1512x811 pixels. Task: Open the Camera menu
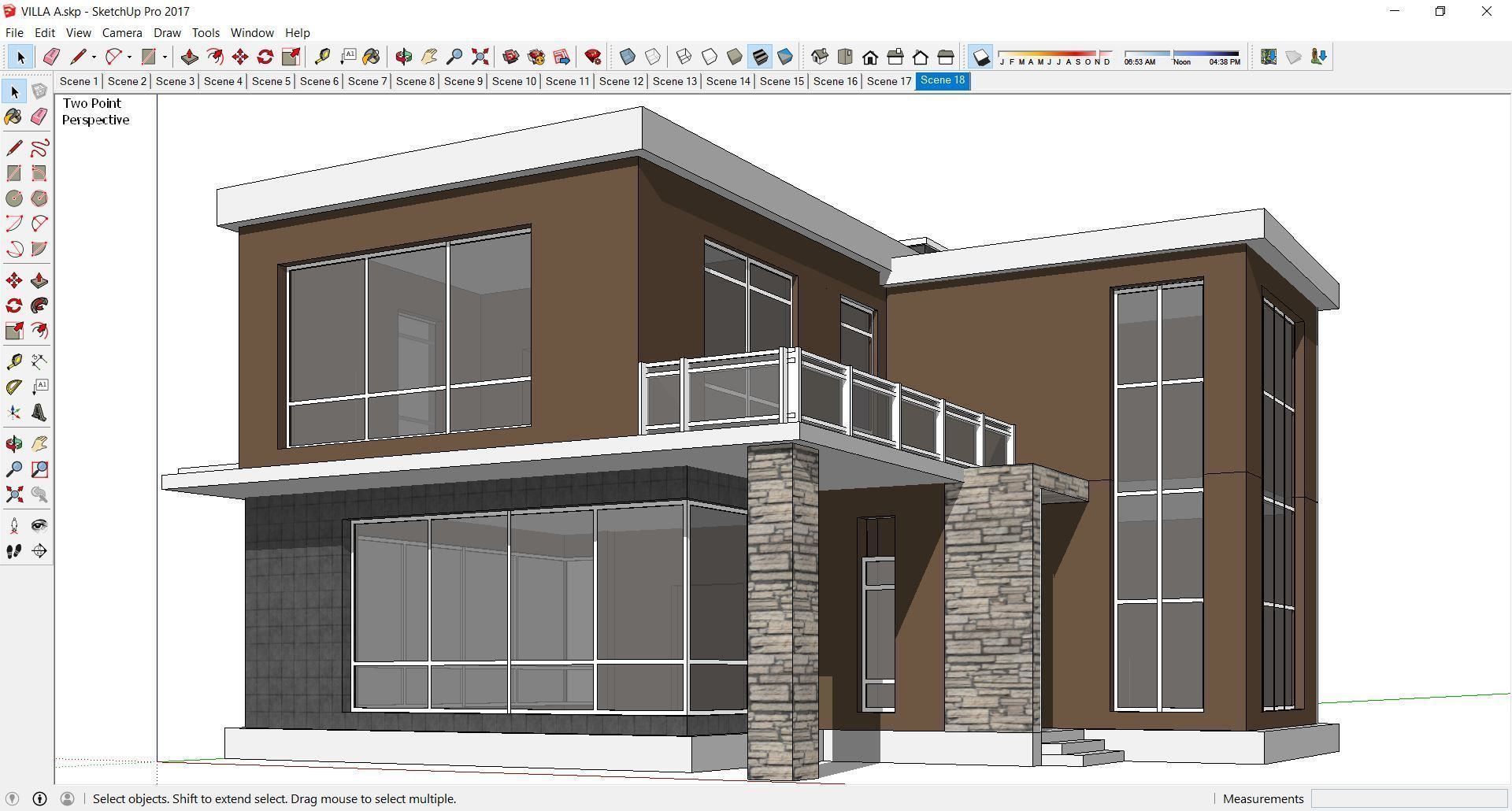pyautogui.click(x=122, y=32)
